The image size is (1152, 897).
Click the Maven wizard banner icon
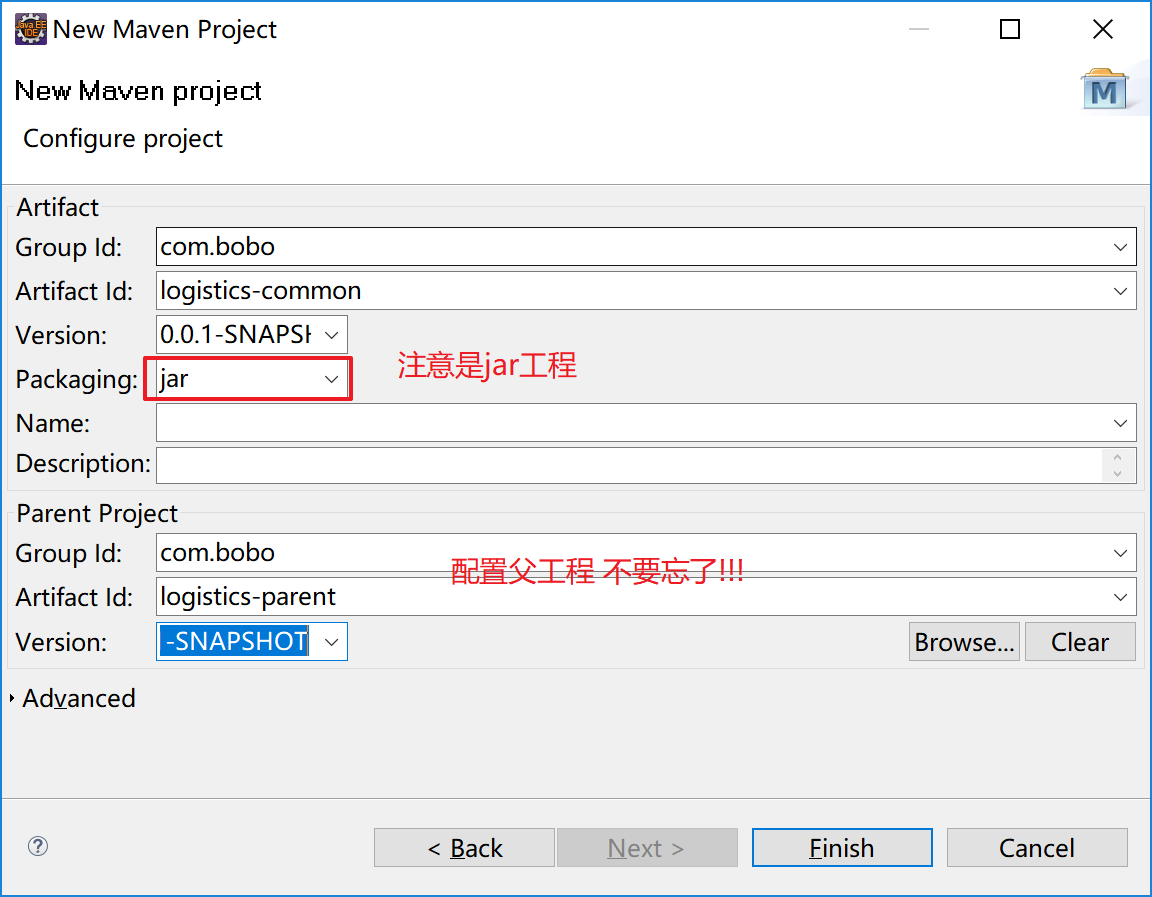pos(1104,90)
